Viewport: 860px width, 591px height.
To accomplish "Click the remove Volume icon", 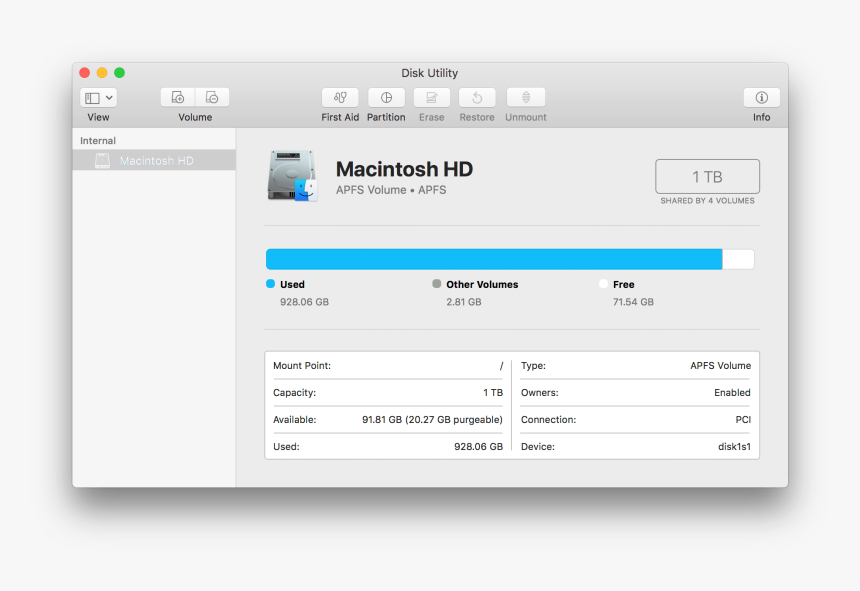I will click(212, 97).
